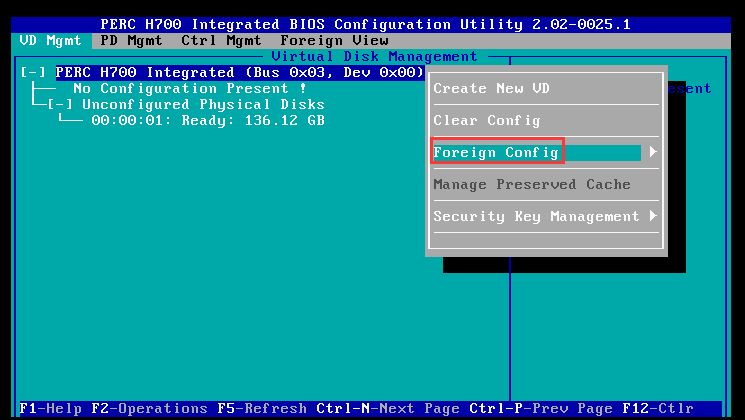Click Ctrl-N-Next Page in the bottom bar
The image size is (745, 420).
point(388,409)
